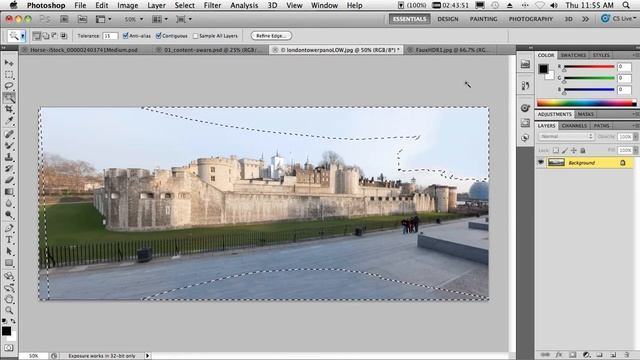
Task: Click Intersect with Selection mode icon
Action: 64,36
